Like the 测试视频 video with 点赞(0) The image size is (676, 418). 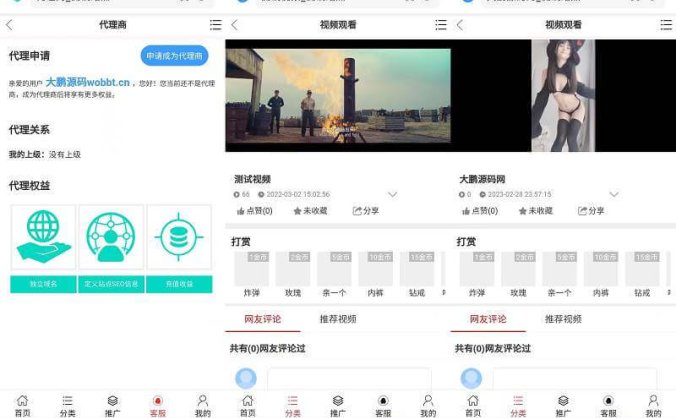pyautogui.click(x=254, y=211)
